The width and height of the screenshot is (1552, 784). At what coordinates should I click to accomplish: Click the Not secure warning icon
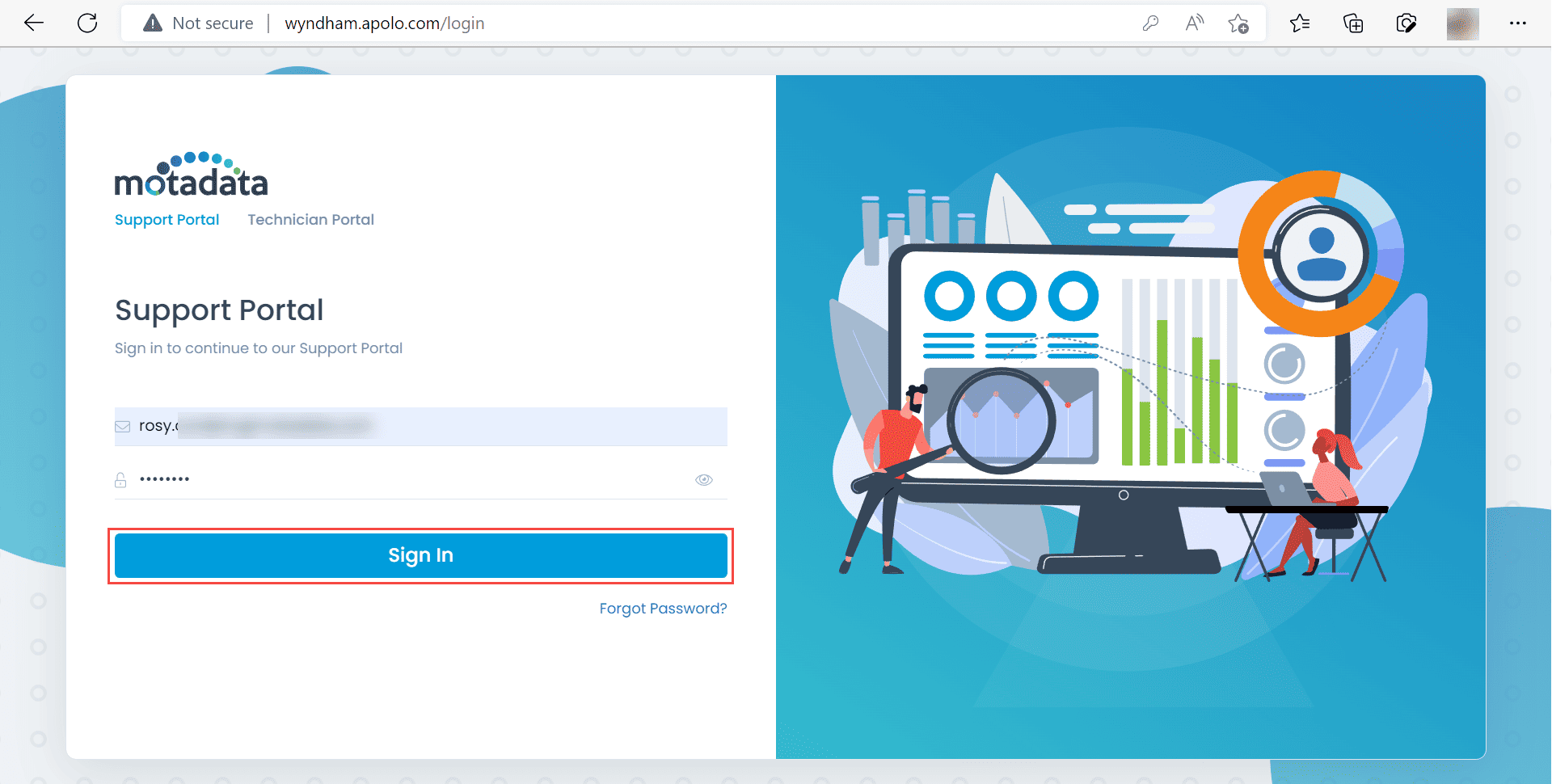152,23
